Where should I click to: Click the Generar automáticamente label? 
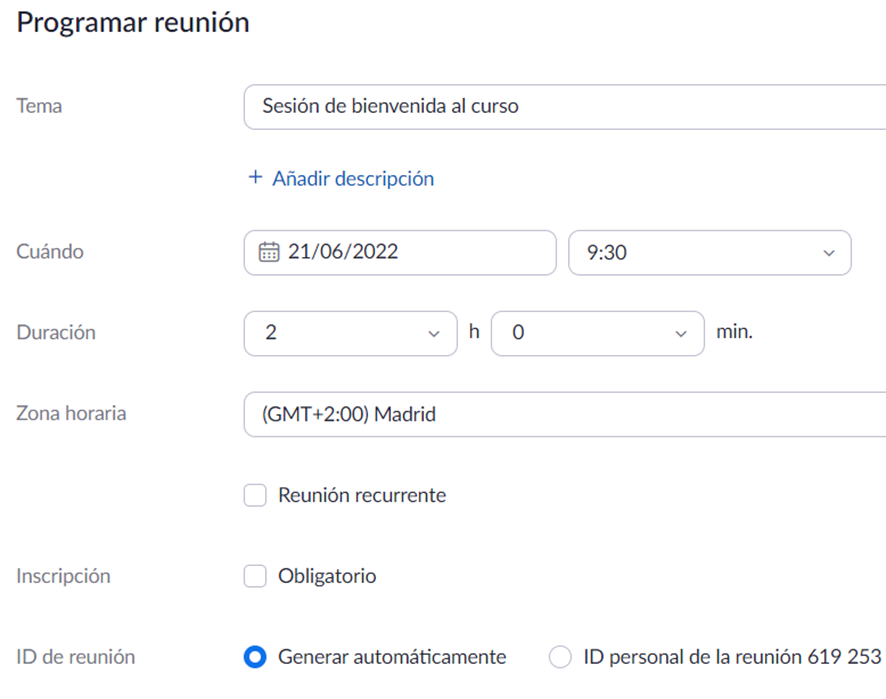click(392, 657)
